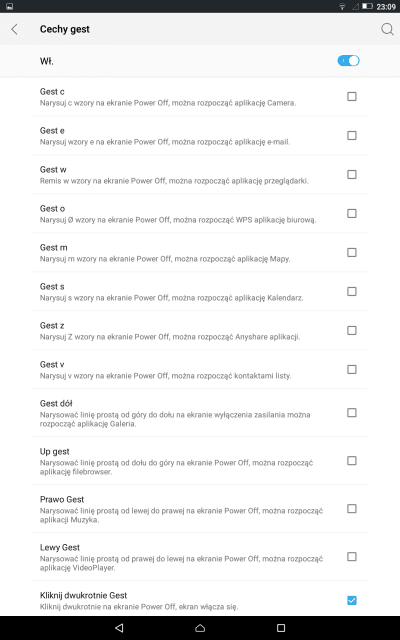Open search with the magnifier icon

pos(387,29)
